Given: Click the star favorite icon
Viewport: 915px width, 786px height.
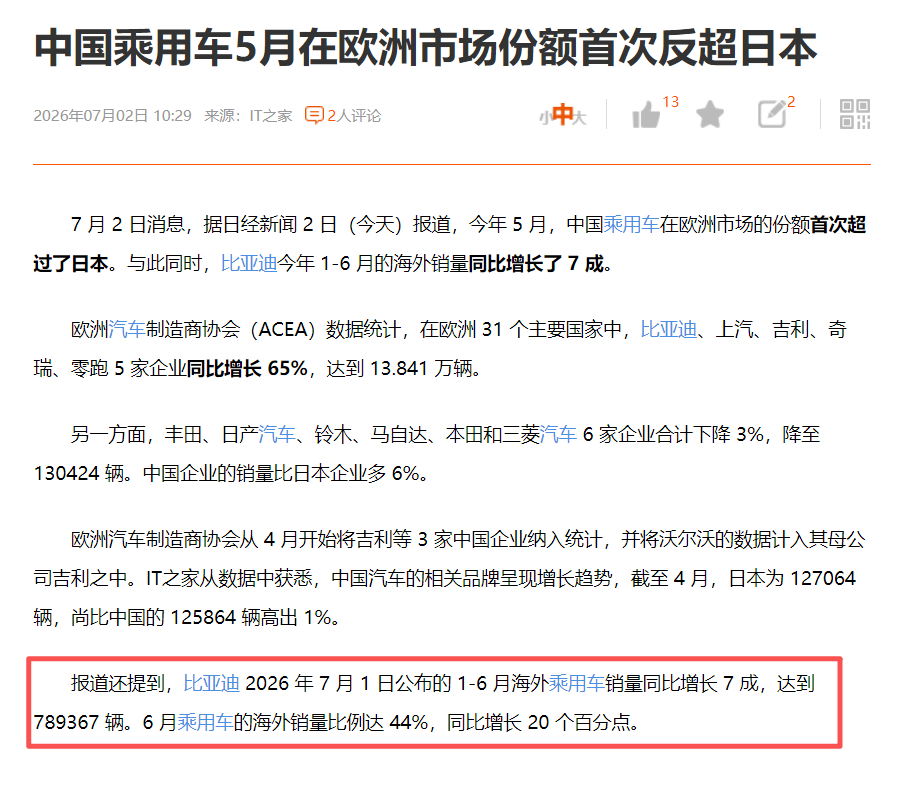Looking at the screenshot, I should [x=710, y=114].
